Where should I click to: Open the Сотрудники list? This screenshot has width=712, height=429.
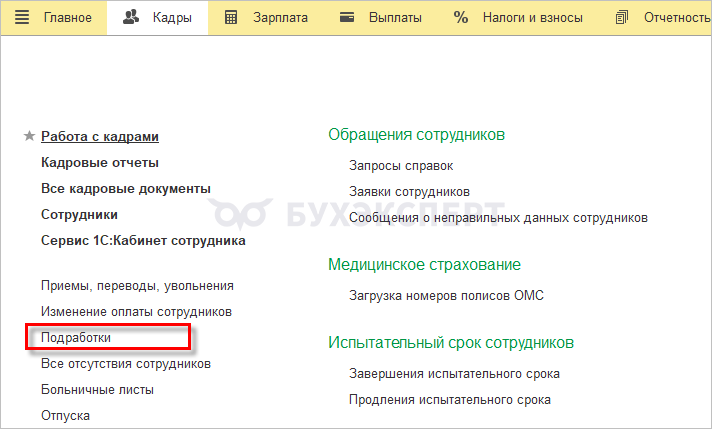79,214
